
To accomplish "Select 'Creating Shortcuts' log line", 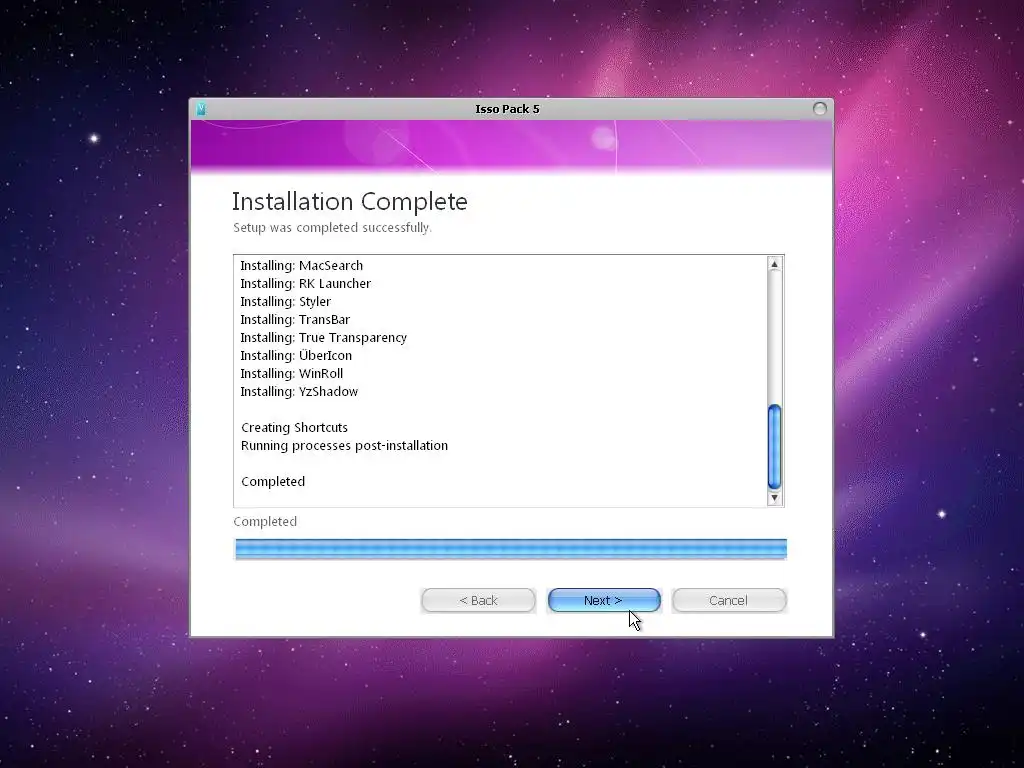I will [295, 428].
